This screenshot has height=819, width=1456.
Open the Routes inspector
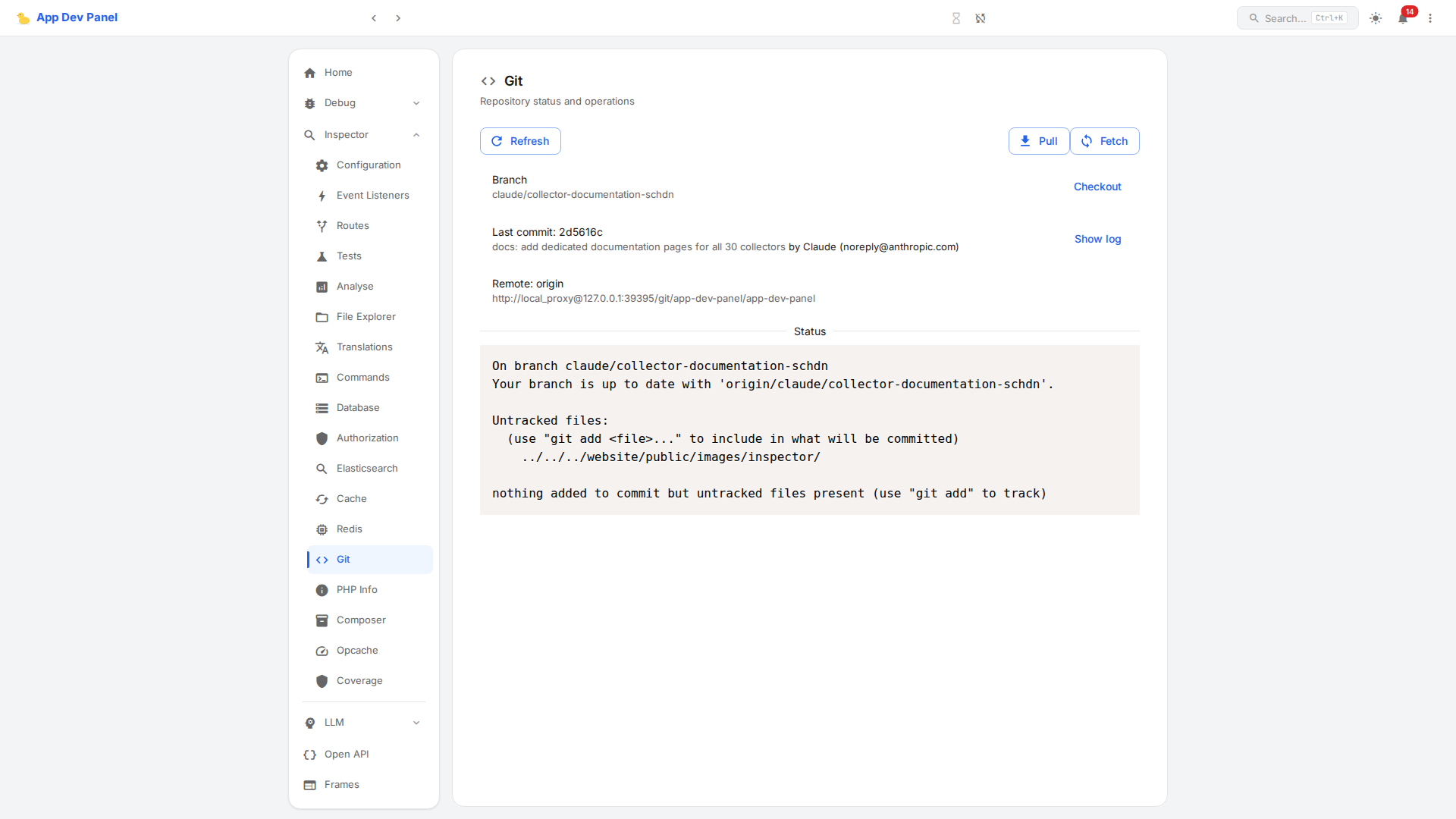click(352, 225)
